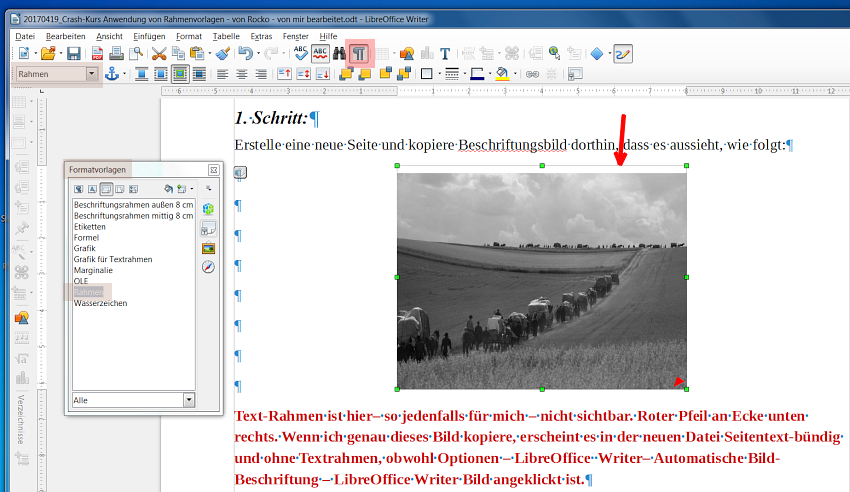The width and height of the screenshot is (850, 492).
Task: Select Wasserzeichen style in list
Action: pos(100,303)
